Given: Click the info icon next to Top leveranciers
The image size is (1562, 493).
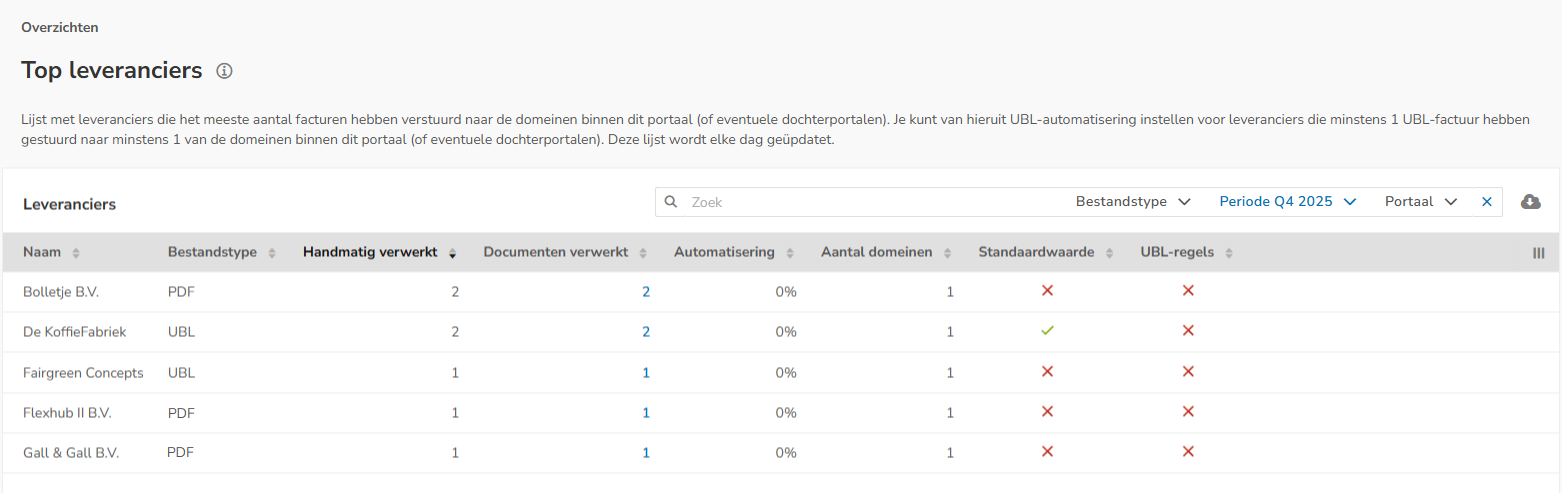Looking at the screenshot, I should point(225,71).
